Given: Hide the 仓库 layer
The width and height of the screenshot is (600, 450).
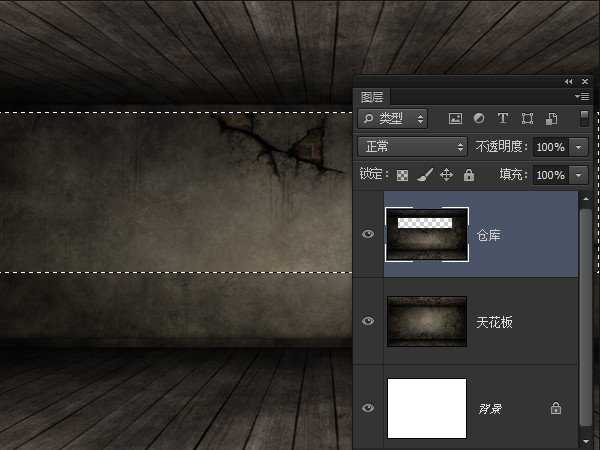Looking at the screenshot, I should coord(368,234).
